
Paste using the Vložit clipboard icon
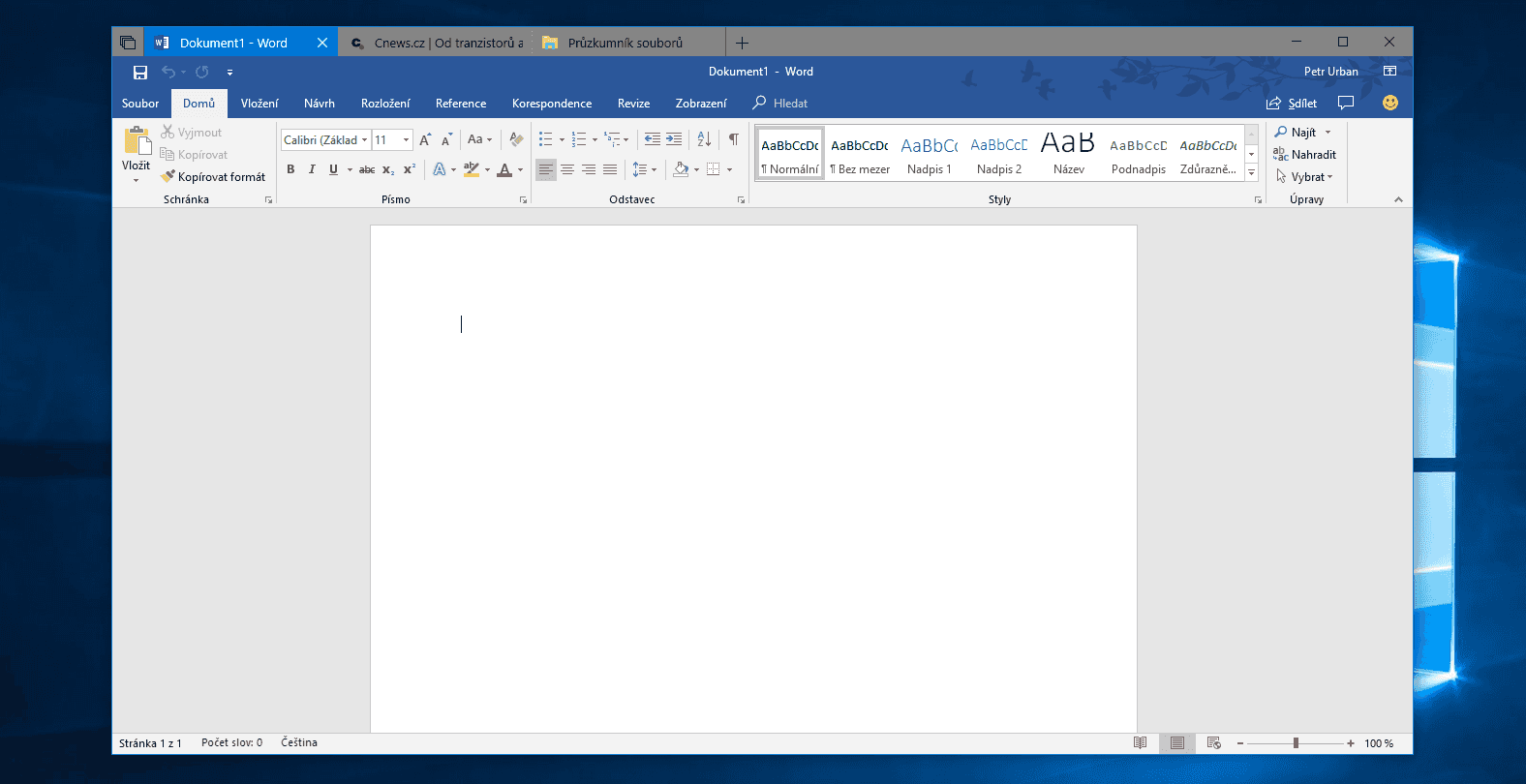click(137, 142)
